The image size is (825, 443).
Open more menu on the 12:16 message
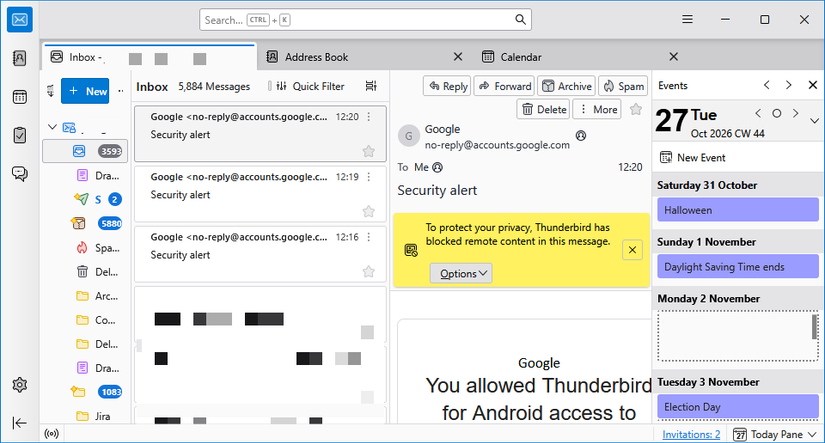[369, 237]
